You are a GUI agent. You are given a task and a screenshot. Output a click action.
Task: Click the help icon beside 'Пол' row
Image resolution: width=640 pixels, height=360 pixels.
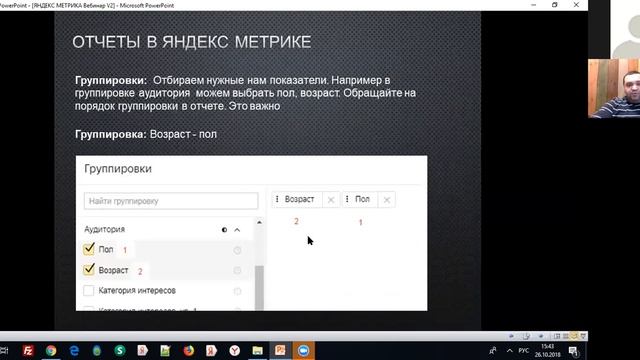[237, 250]
